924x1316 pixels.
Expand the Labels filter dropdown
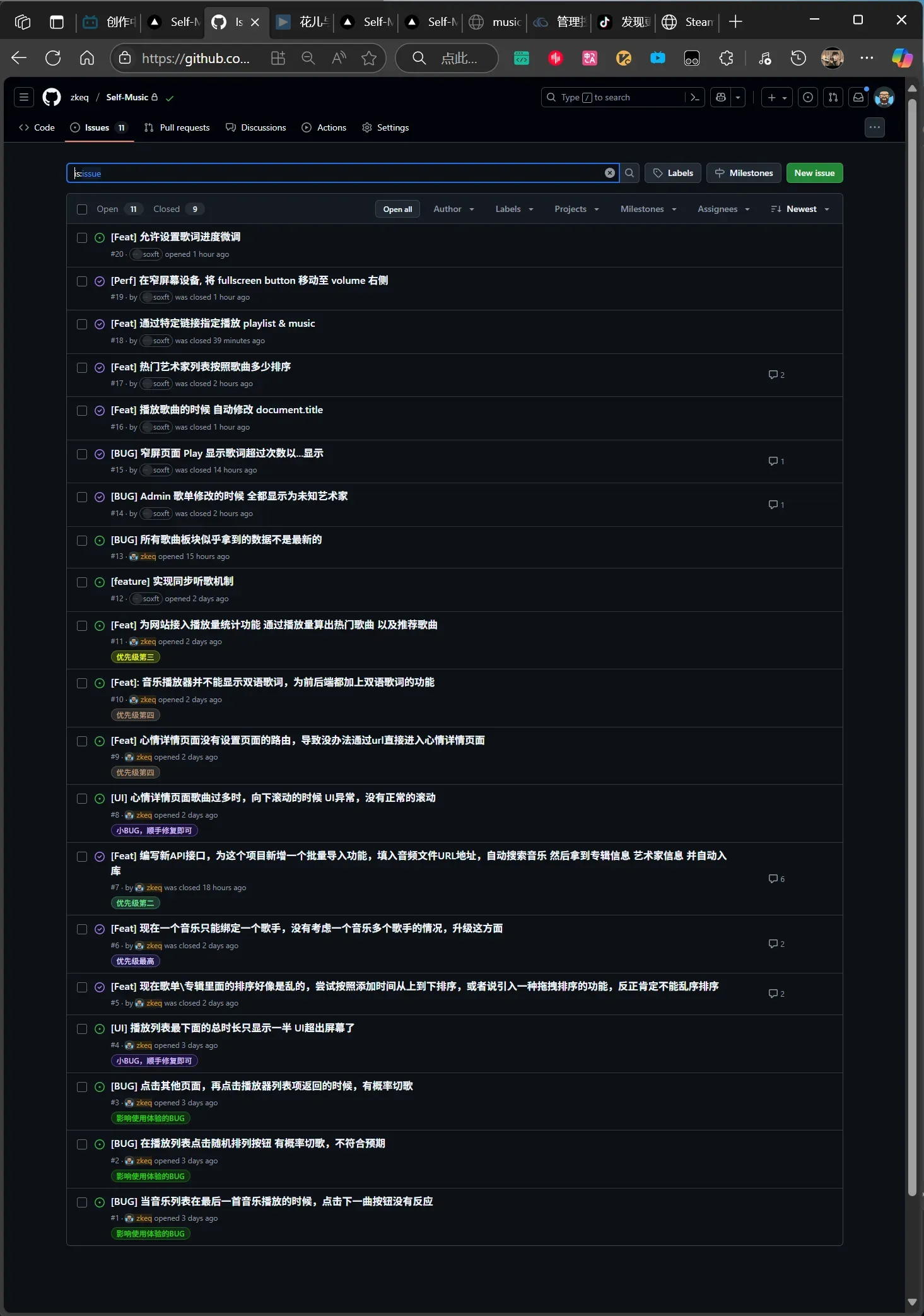tap(514, 209)
